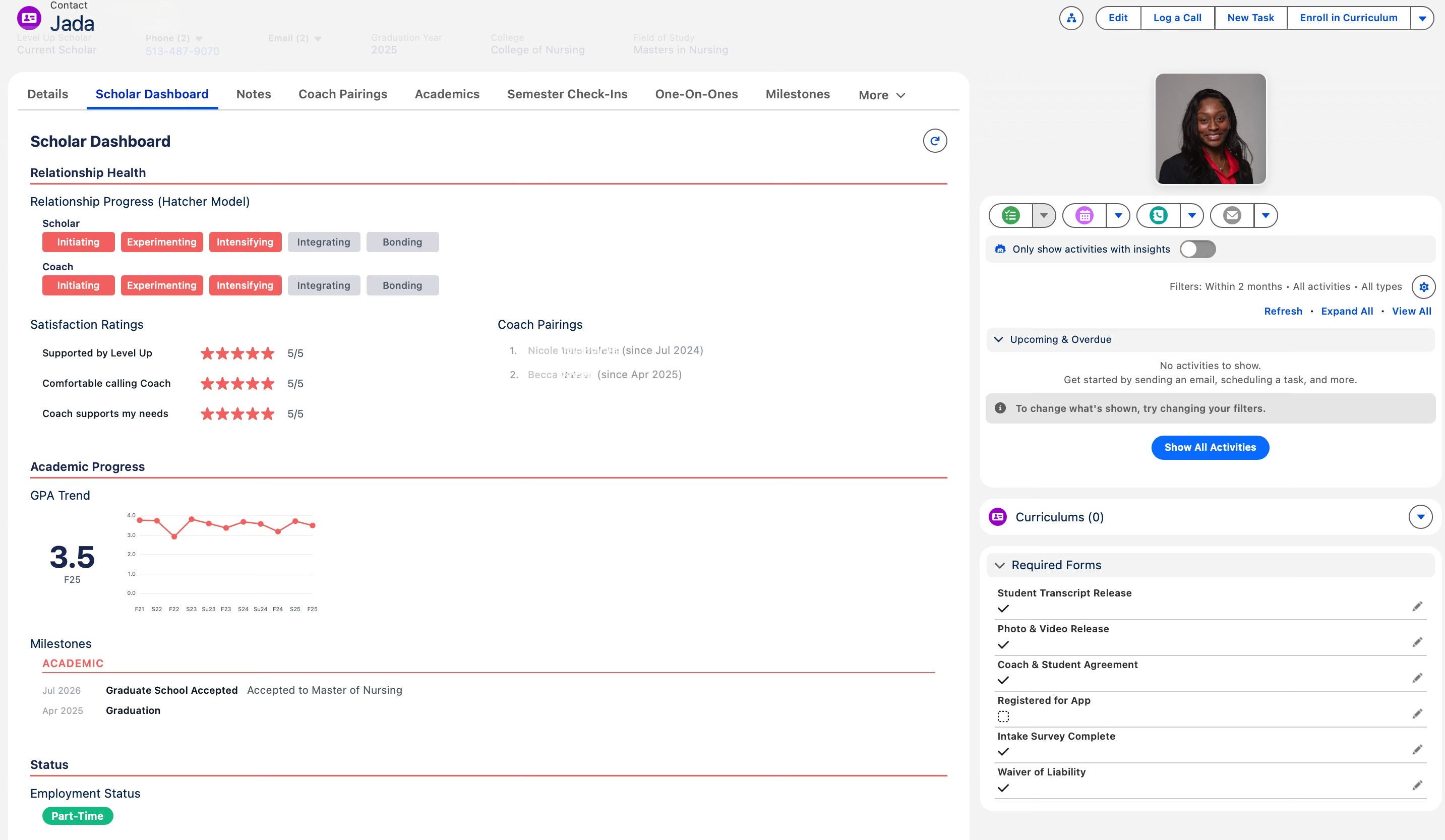Toggle Only show activities with insights
This screenshot has width=1445, height=840.
(1197, 249)
